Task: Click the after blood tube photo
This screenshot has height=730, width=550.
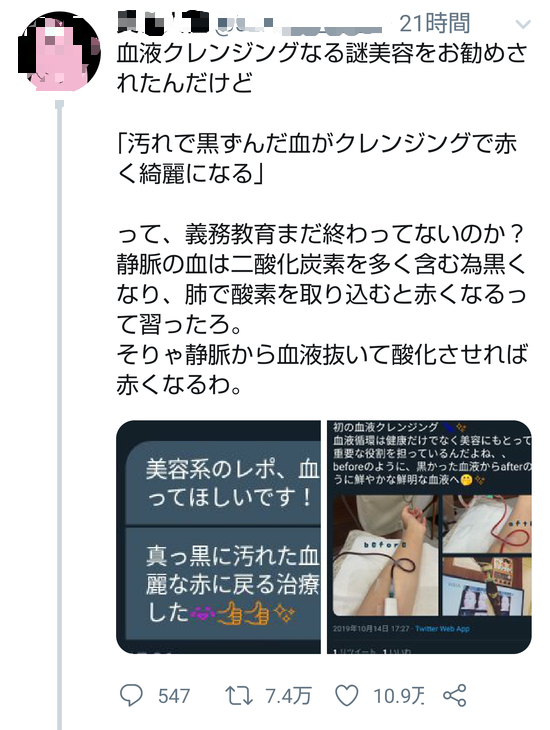Action: (x=487, y=524)
